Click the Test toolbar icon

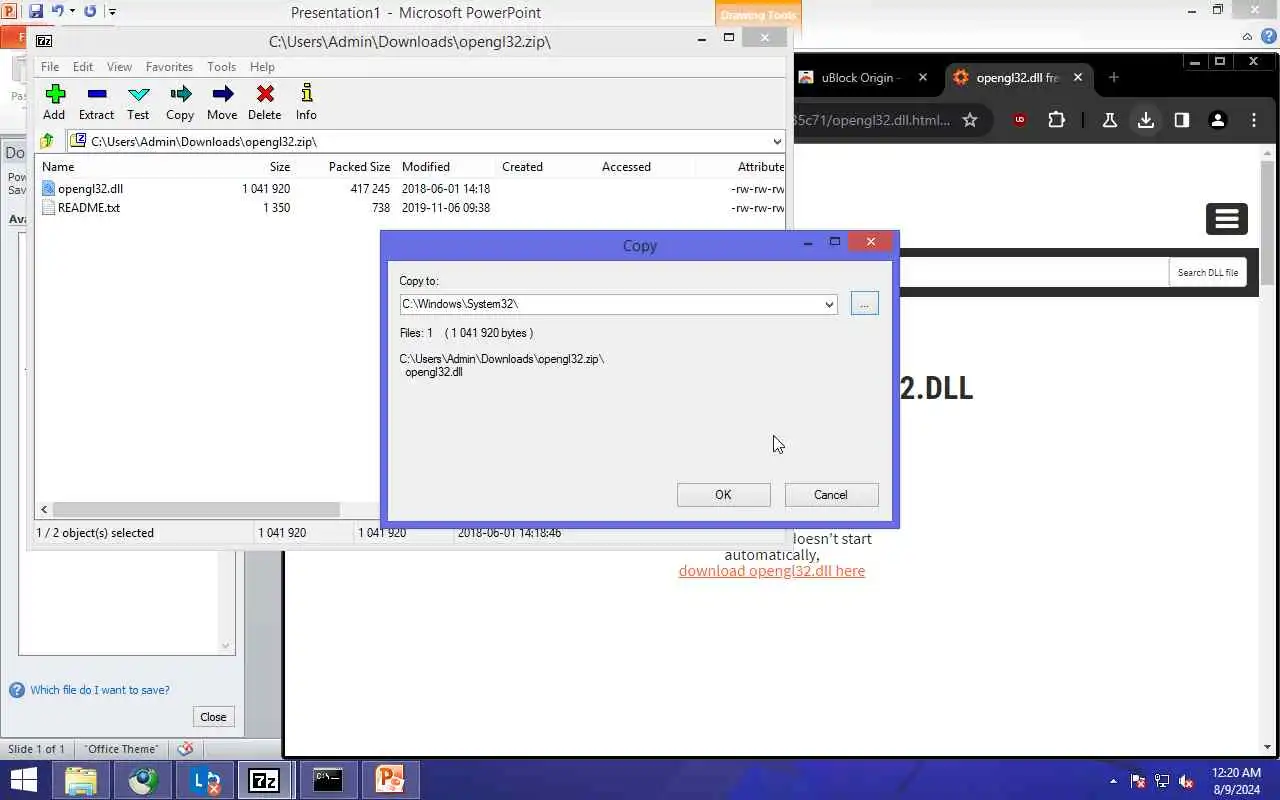pyautogui.click(x=138, y=102)
